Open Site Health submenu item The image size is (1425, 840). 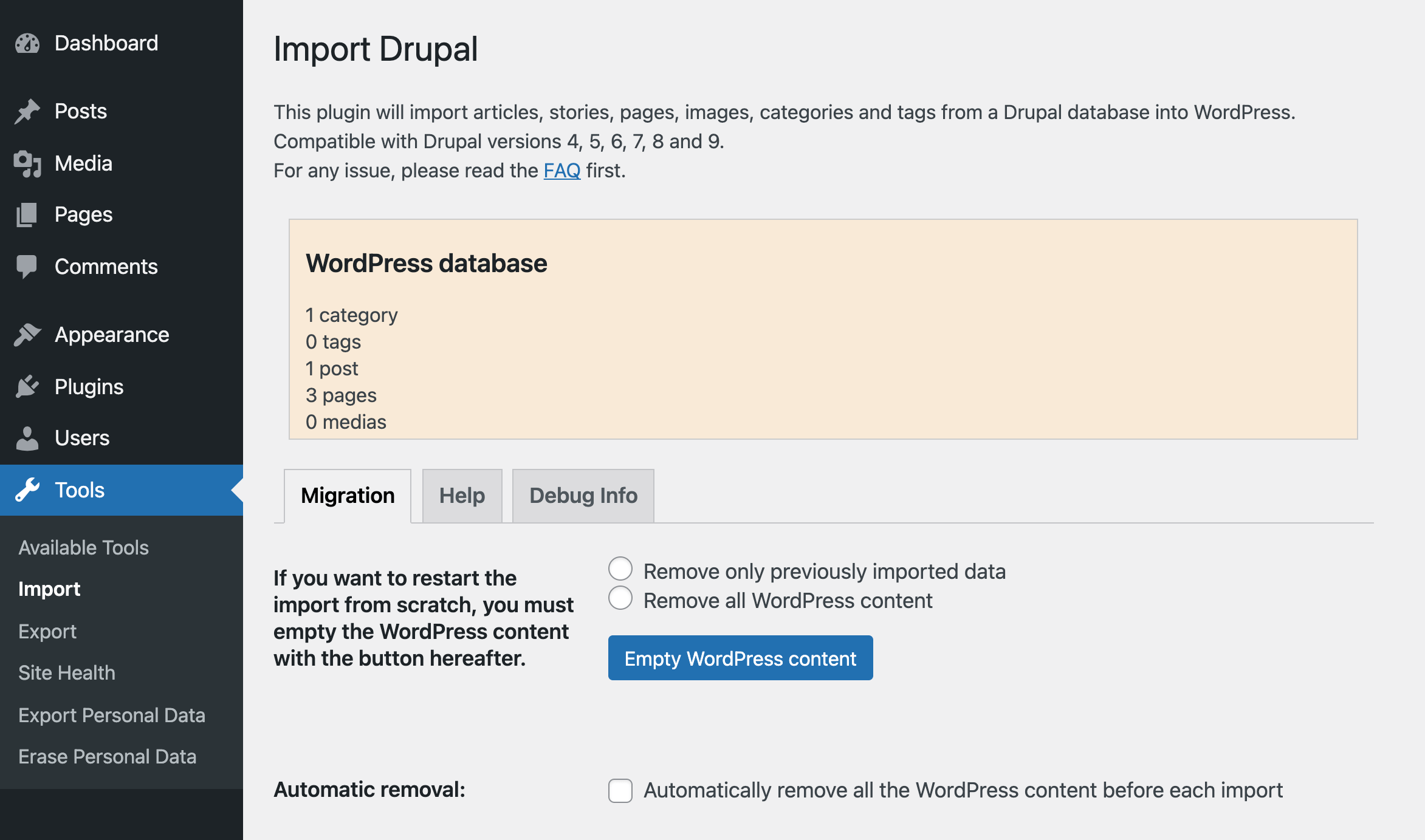click(67, 673)
